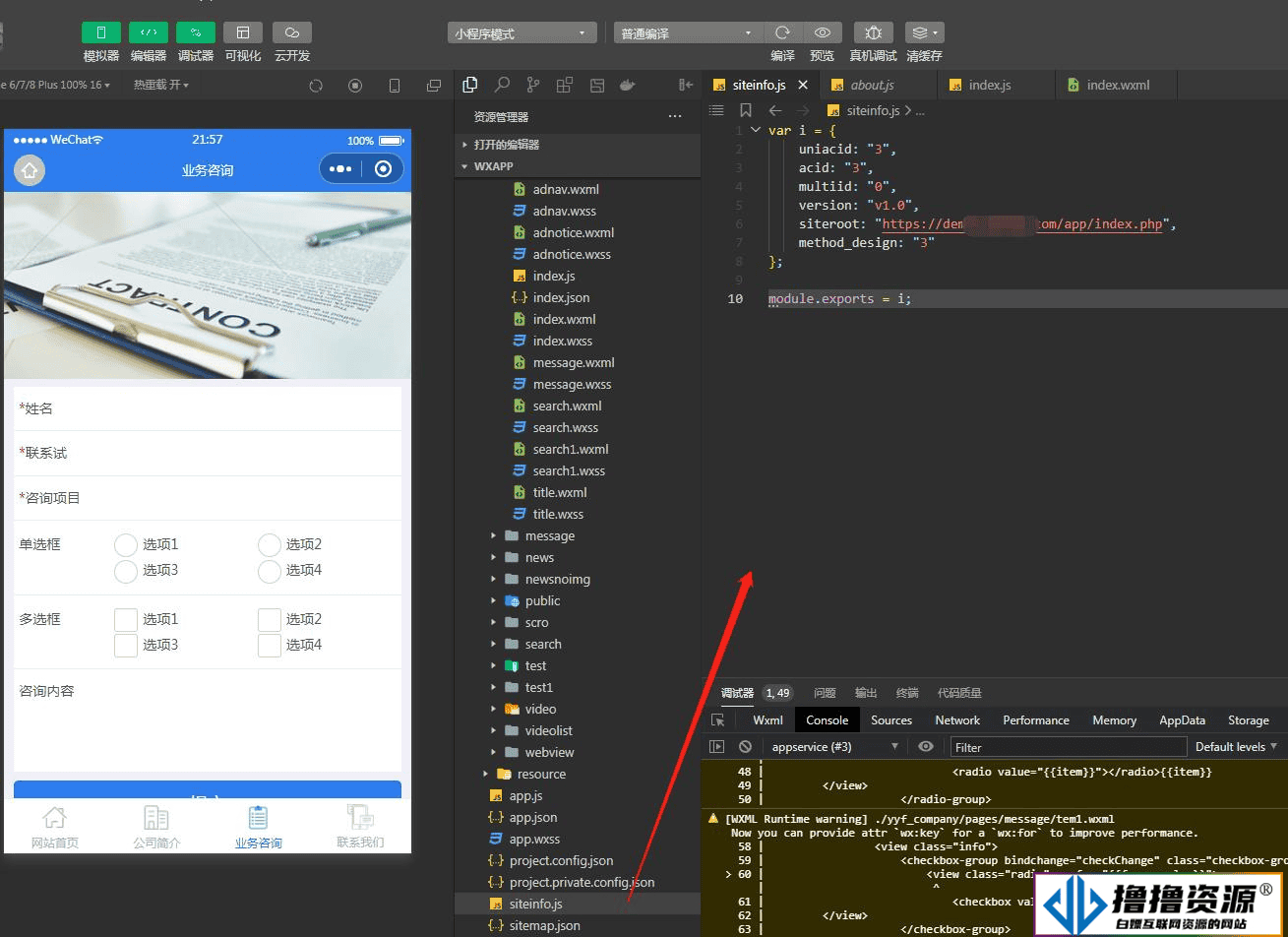This screenshot has height=937, width=1288.
Task: Click the preview (预览) eye icon
Action: pos(823,32)
